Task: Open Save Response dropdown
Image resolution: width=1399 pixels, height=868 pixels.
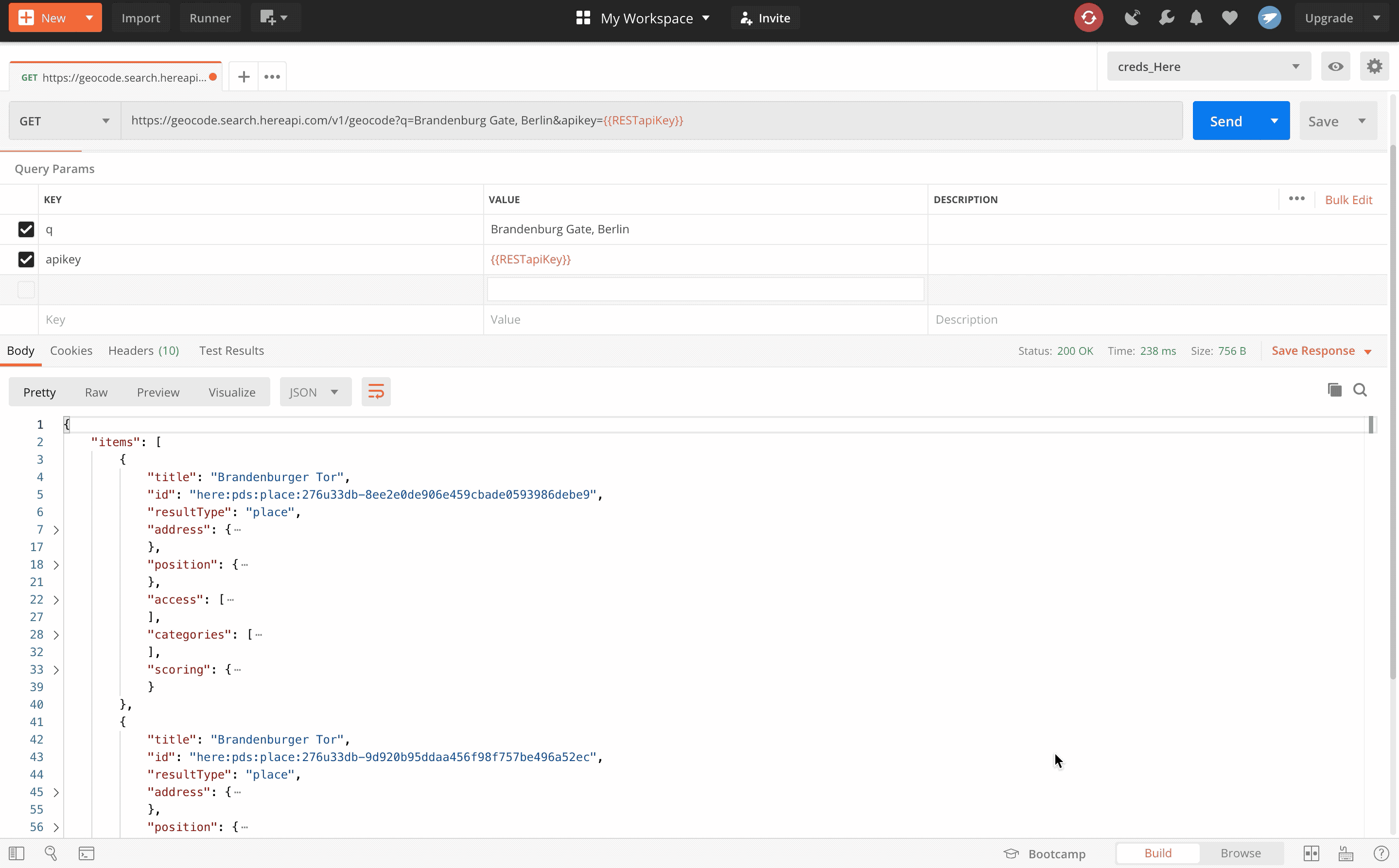Action: pyautogui.click(x=1322, y=351)
